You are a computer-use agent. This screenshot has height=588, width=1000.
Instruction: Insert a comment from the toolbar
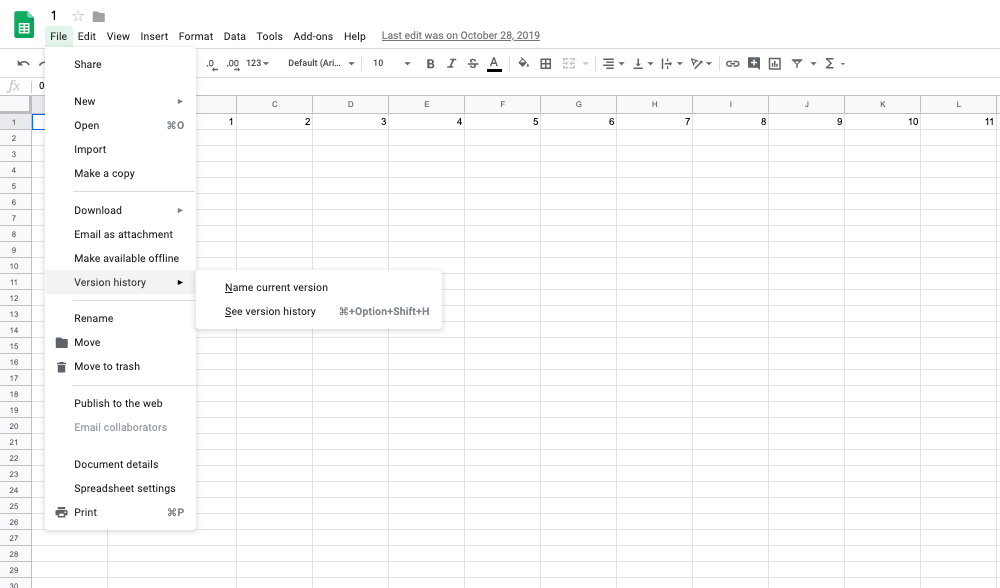[754, 63]
